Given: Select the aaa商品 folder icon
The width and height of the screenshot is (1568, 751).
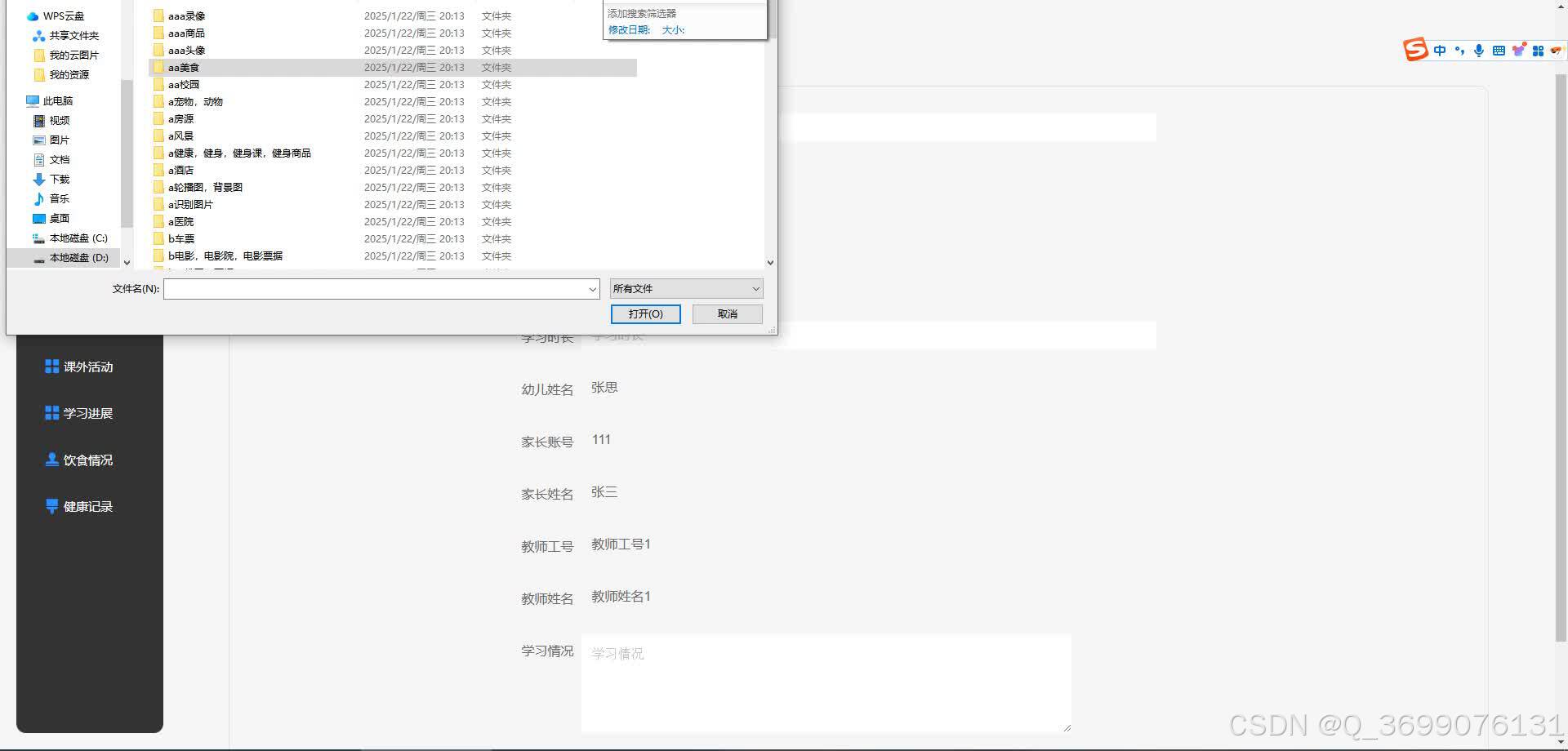Looking at the screenshot, I should 158,33.
